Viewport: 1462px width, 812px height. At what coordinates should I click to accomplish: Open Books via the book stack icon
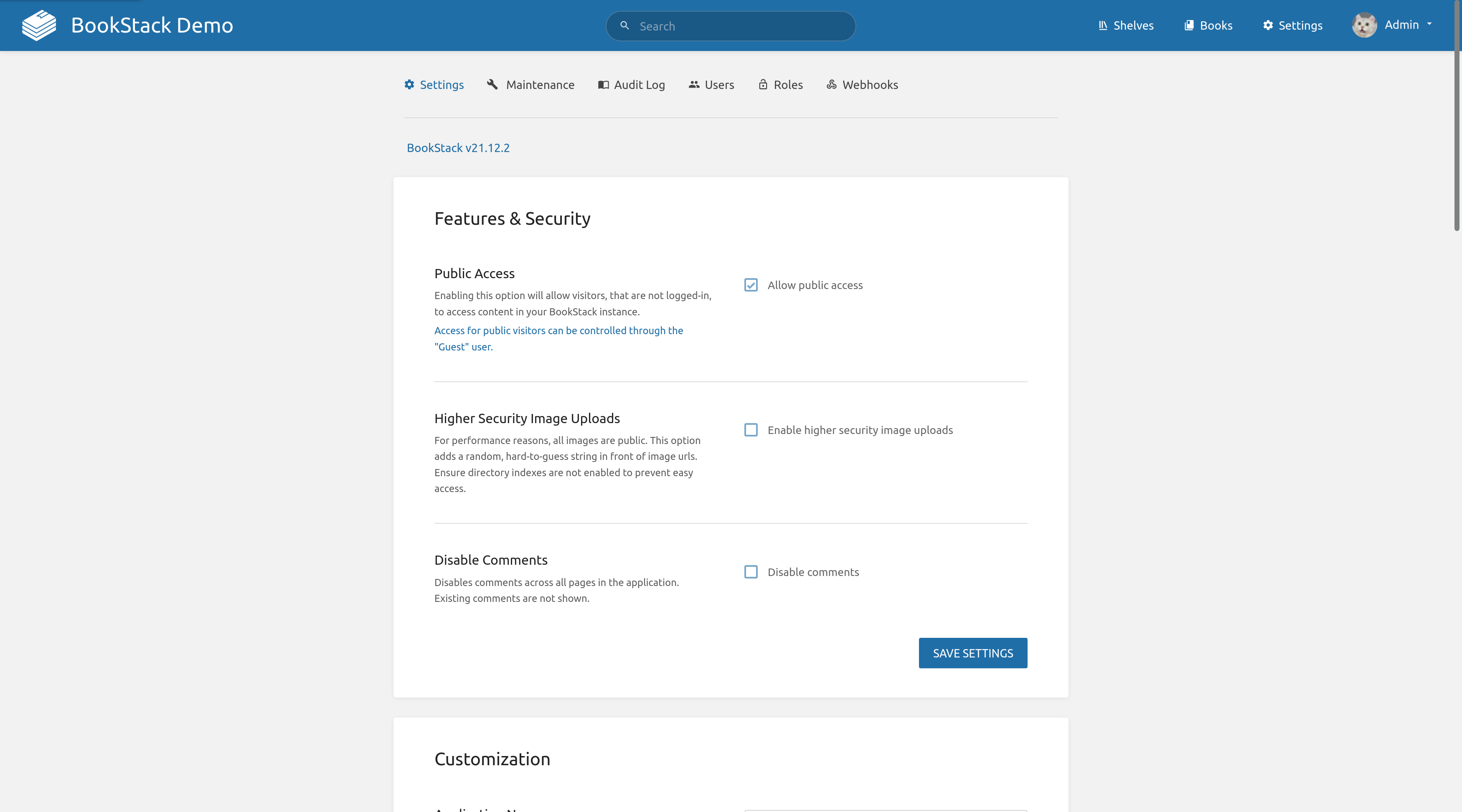pos(1190,25)
